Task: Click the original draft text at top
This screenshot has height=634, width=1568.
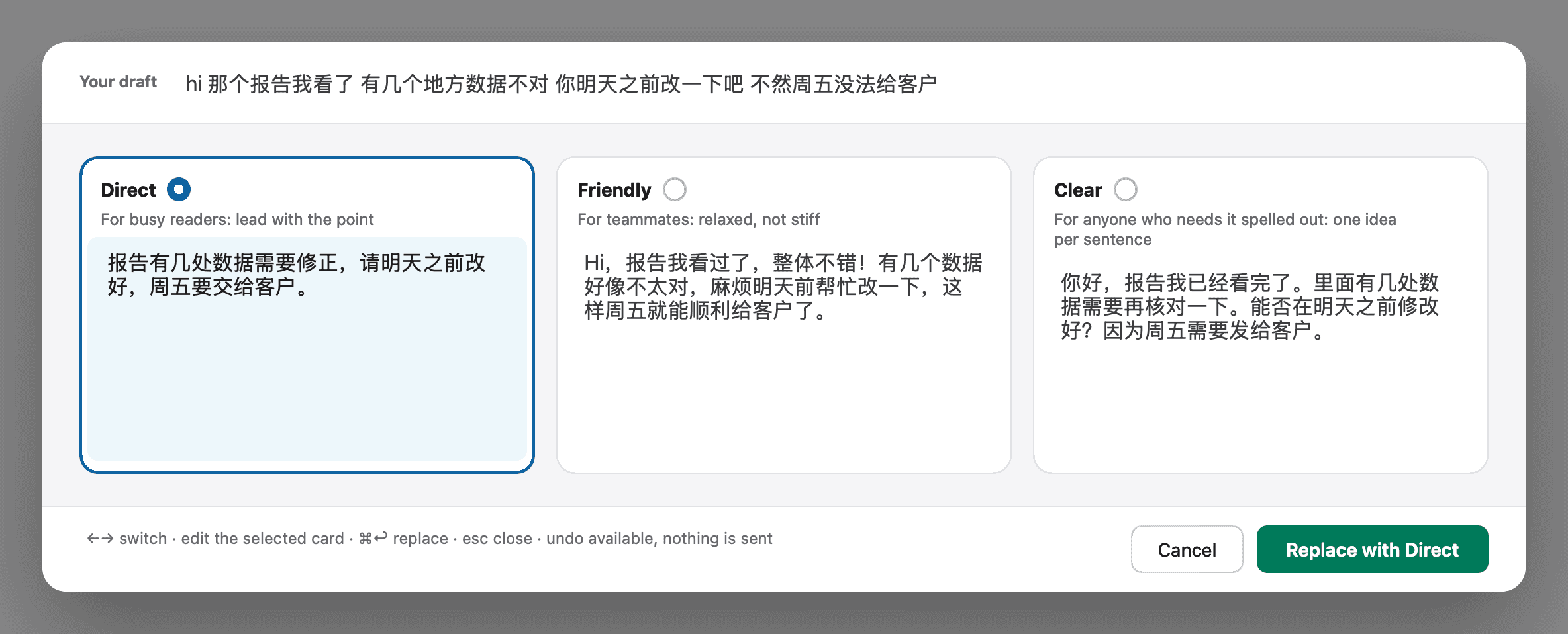Action: [x=561, y=84]
